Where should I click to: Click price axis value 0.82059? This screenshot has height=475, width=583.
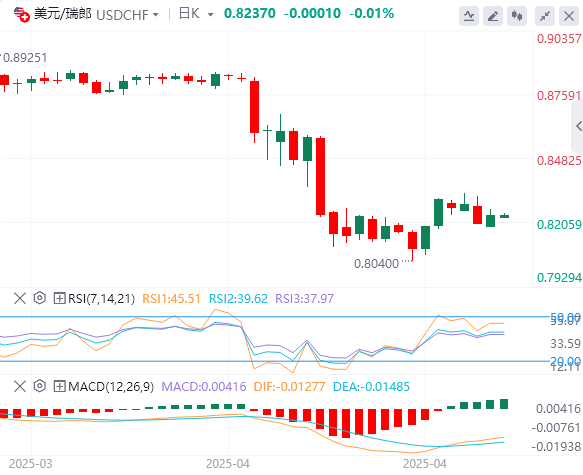point(559,224)
